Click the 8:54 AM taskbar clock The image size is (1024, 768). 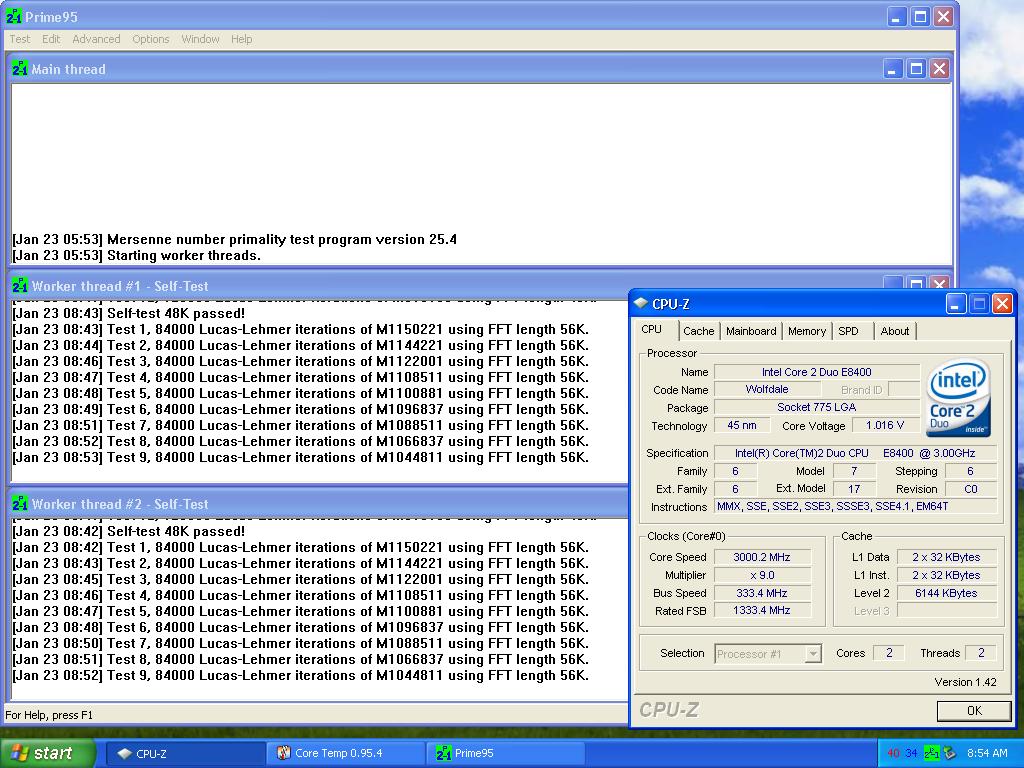[987, 753]
